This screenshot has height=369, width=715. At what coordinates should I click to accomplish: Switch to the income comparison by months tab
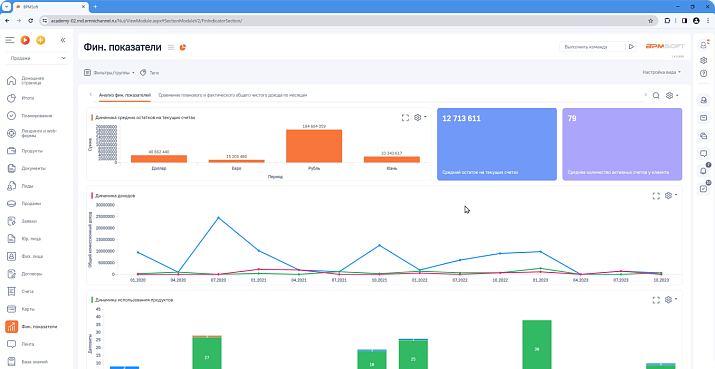233,95
